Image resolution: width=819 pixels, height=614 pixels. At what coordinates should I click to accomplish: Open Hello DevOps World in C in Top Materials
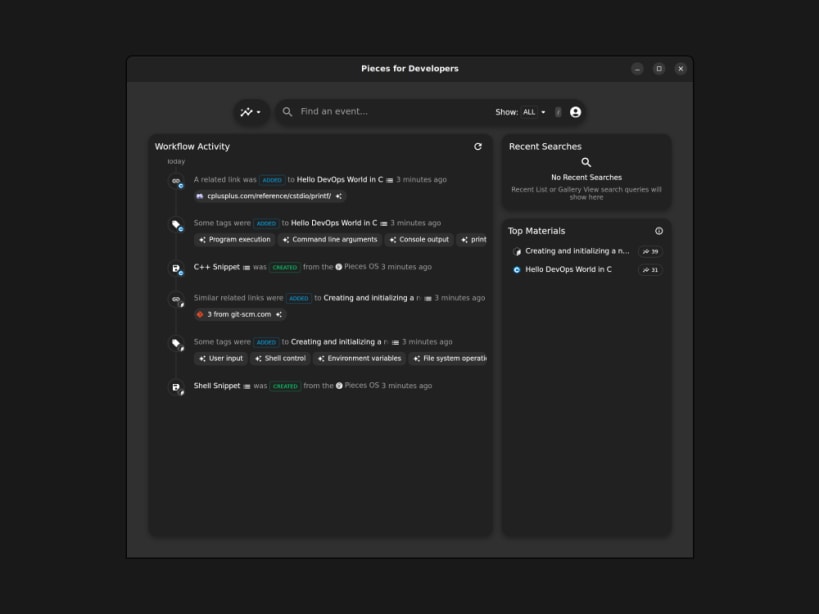coord(568,269)
